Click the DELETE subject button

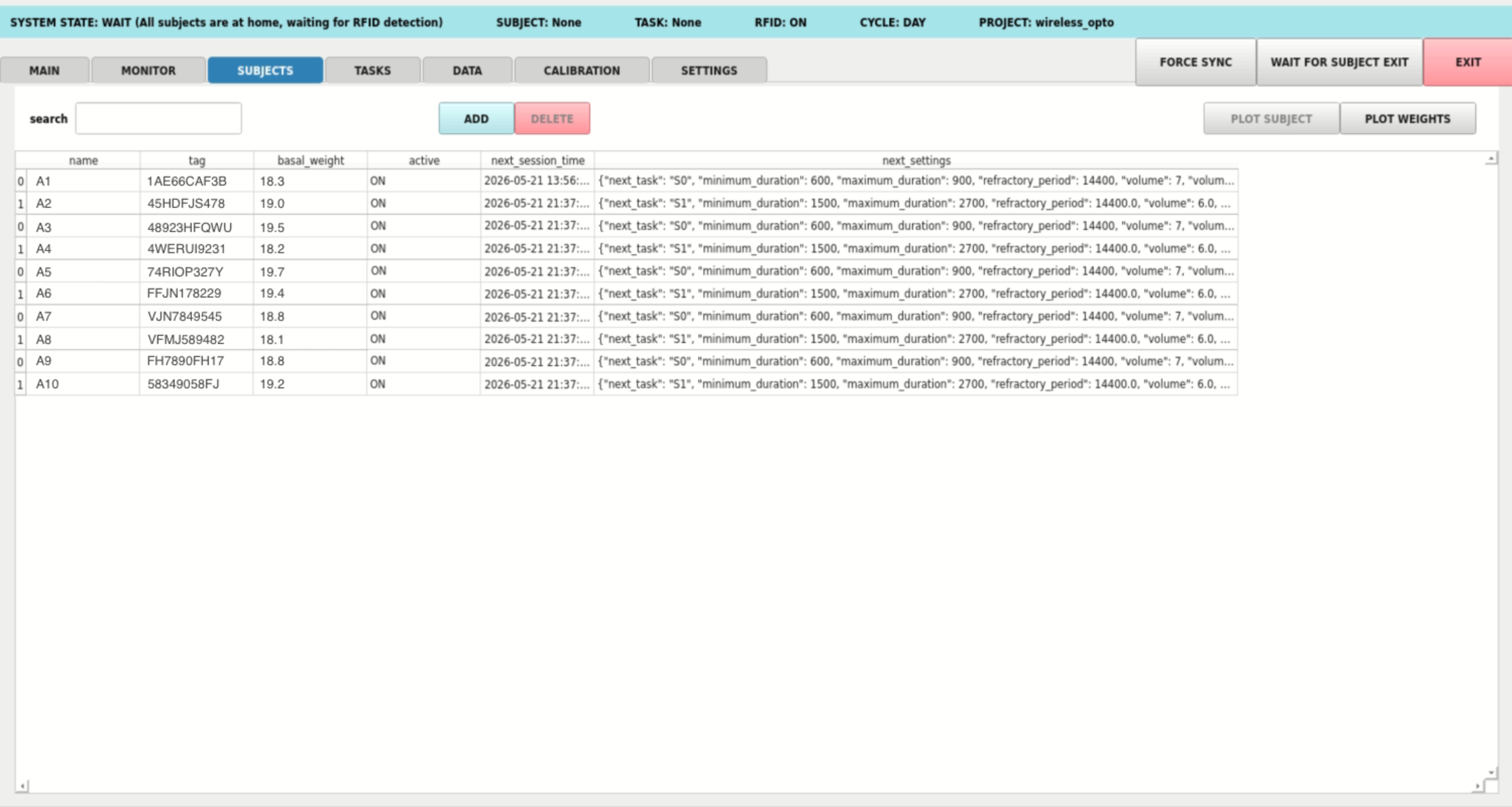[552, 118]
